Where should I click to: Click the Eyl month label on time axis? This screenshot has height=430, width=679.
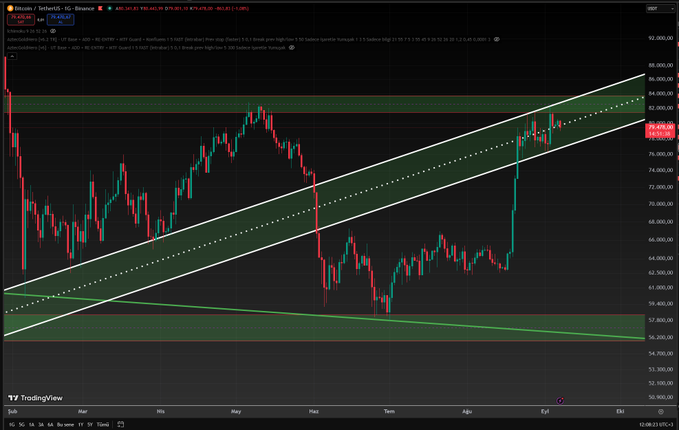click(545, 411)
